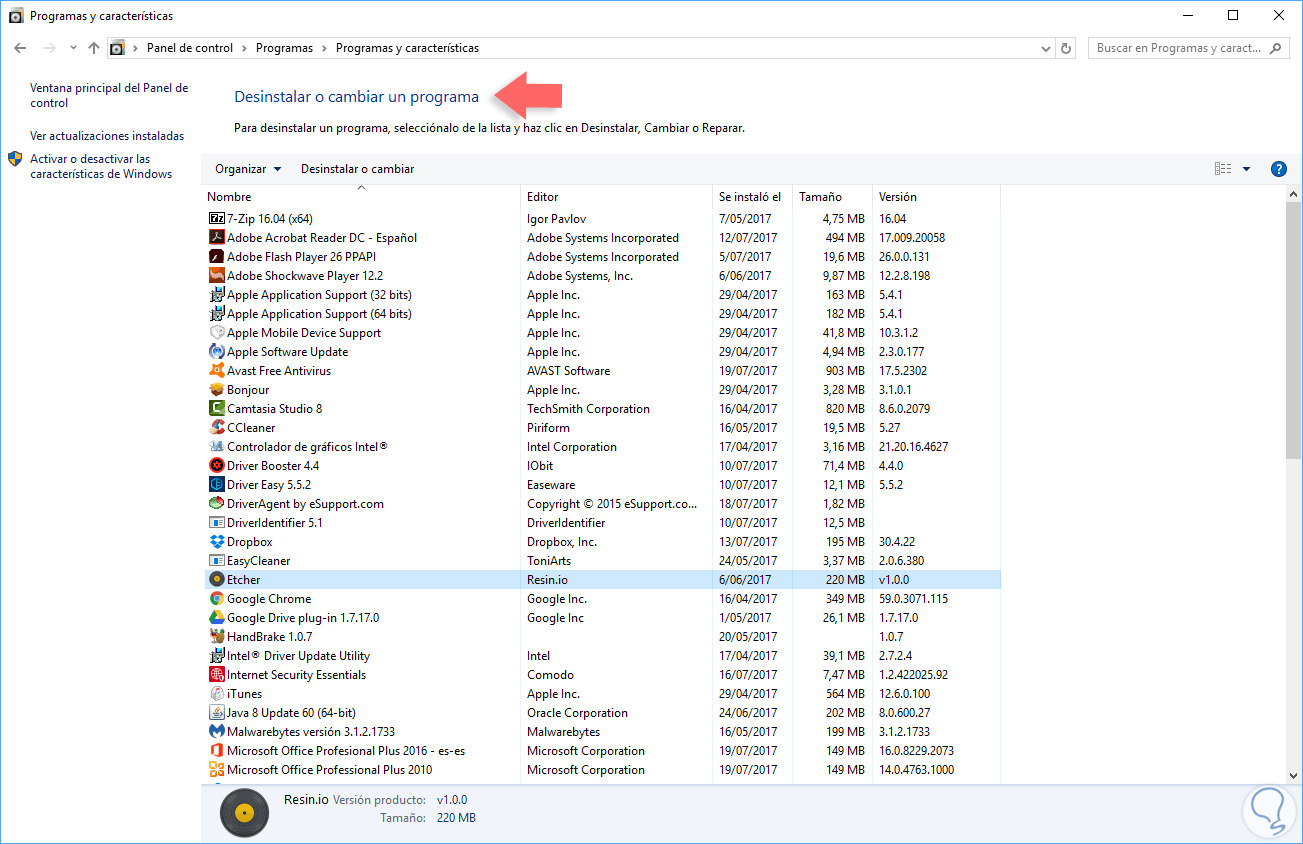This screenshot has height=844, width=1303.
Task: Click the iTunes program icon
Action: point(217,693)
